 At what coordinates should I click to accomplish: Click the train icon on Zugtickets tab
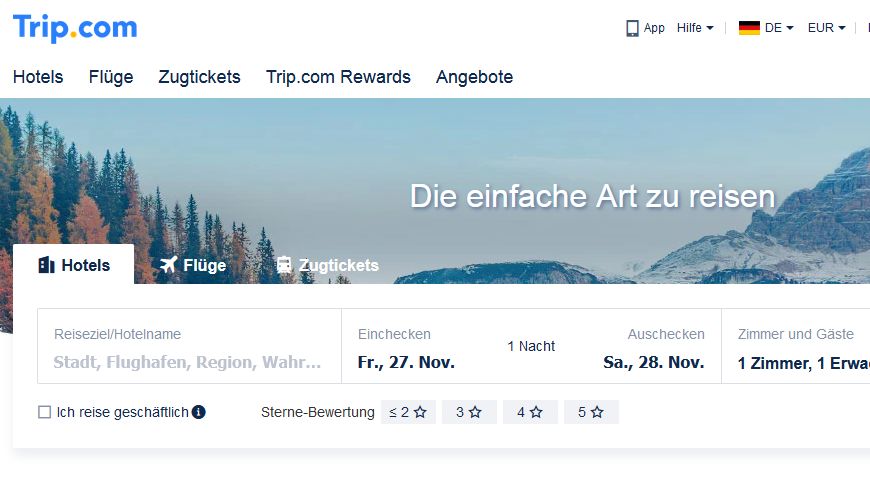[x=284, y=265]
